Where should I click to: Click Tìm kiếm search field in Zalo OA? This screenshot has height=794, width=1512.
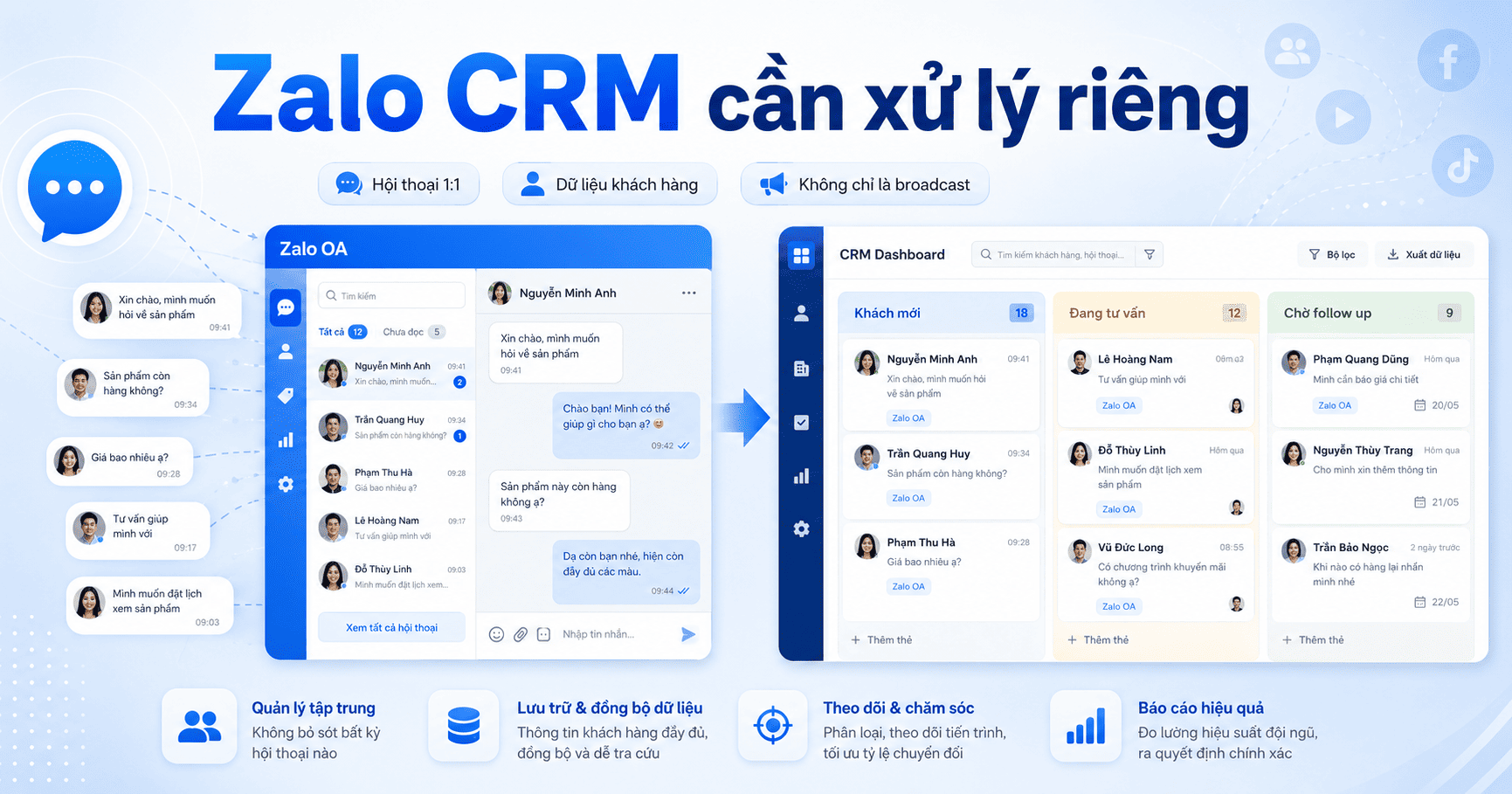pyautogui.click(x=391, y=295)
